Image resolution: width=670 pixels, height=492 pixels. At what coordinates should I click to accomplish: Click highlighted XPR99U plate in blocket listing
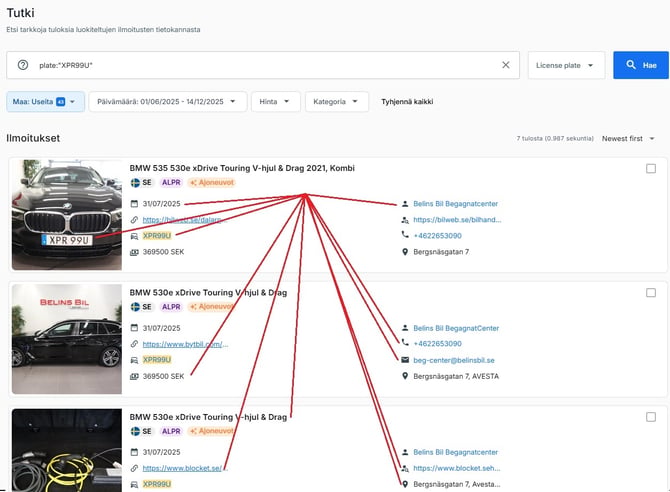click(157, 484)
